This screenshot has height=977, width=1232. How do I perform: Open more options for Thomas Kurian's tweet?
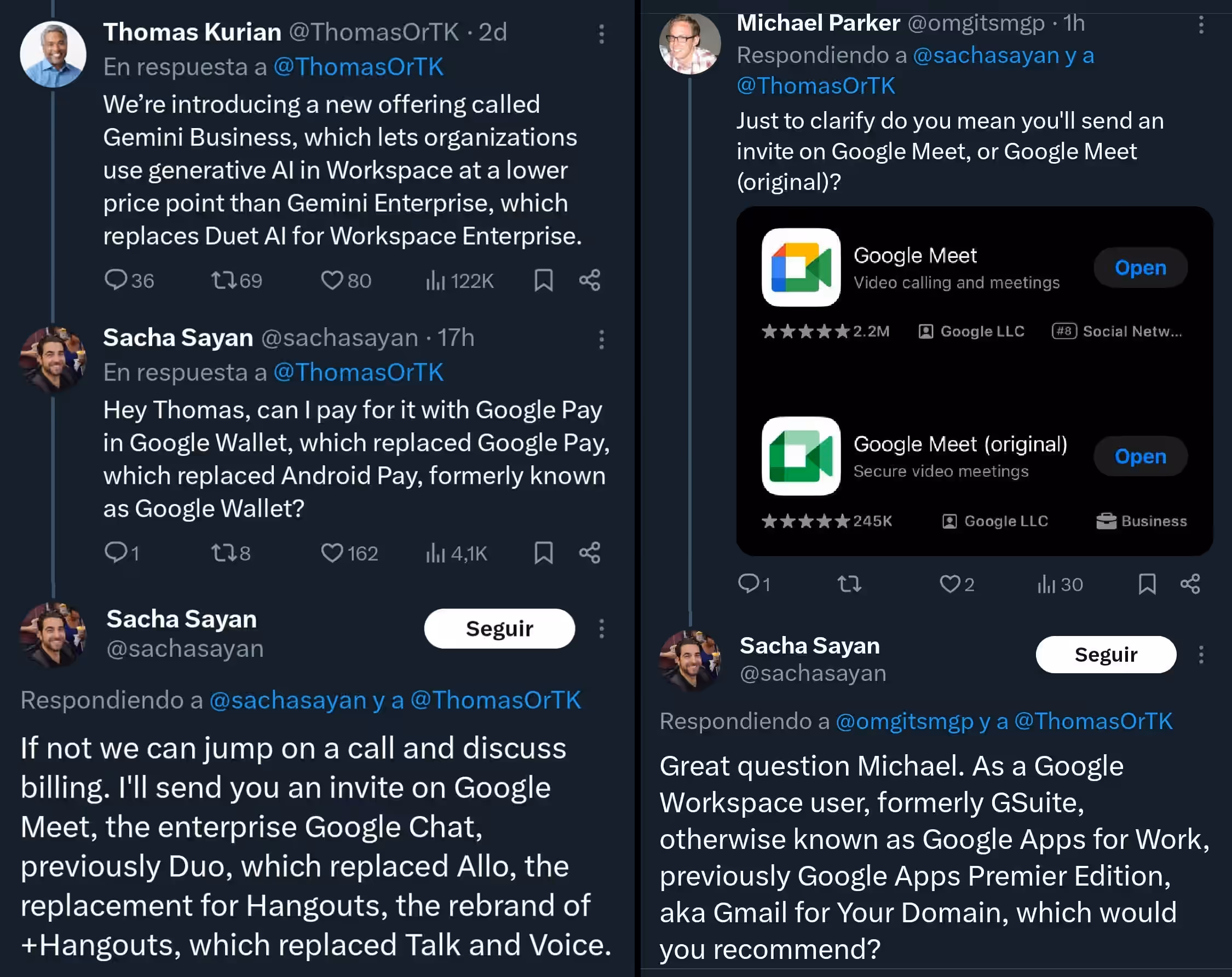tap(601, 34)
